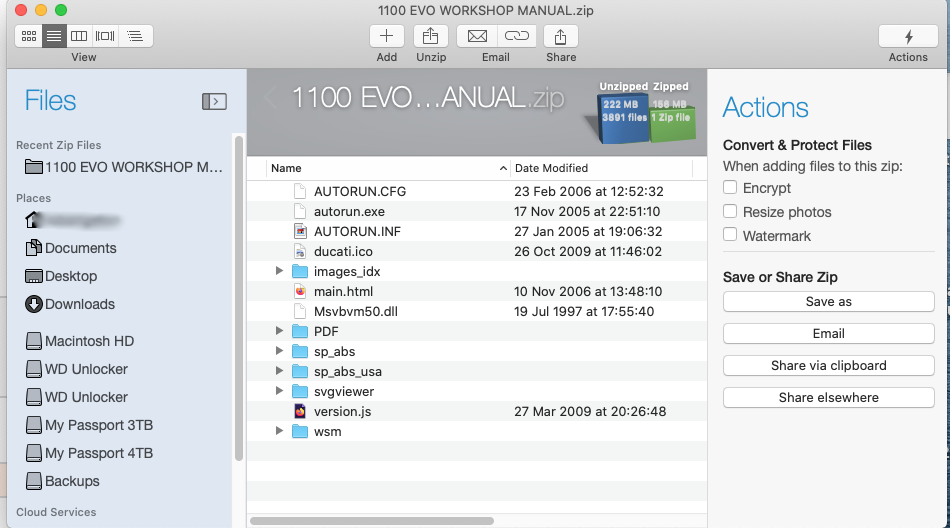Open Downloads in Places sidebar
Image resolution: width=950 pixels, height=528 pixels.
(x=70, y=304)
